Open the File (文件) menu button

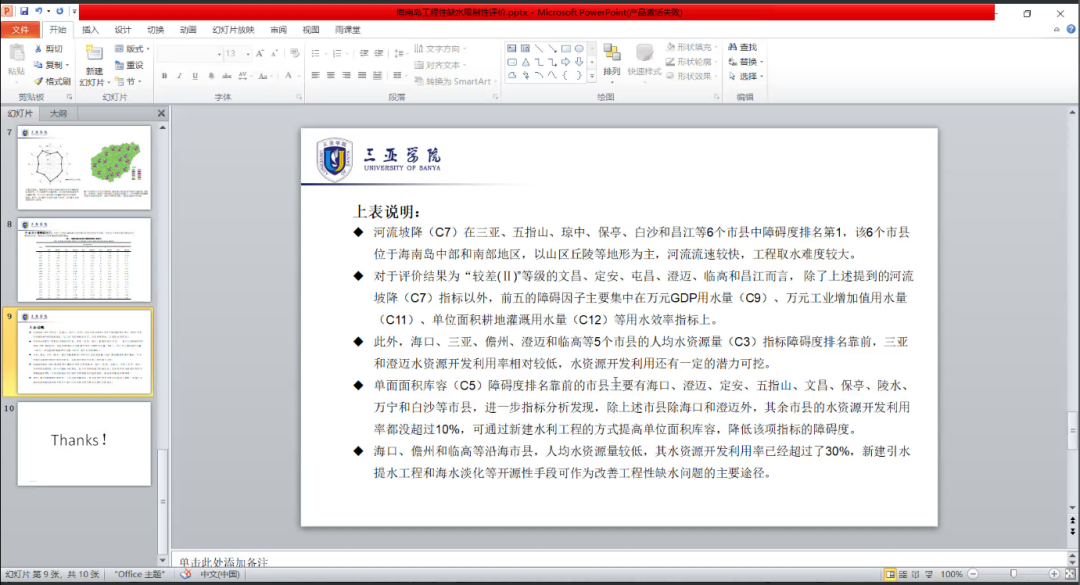click(21, 30)
